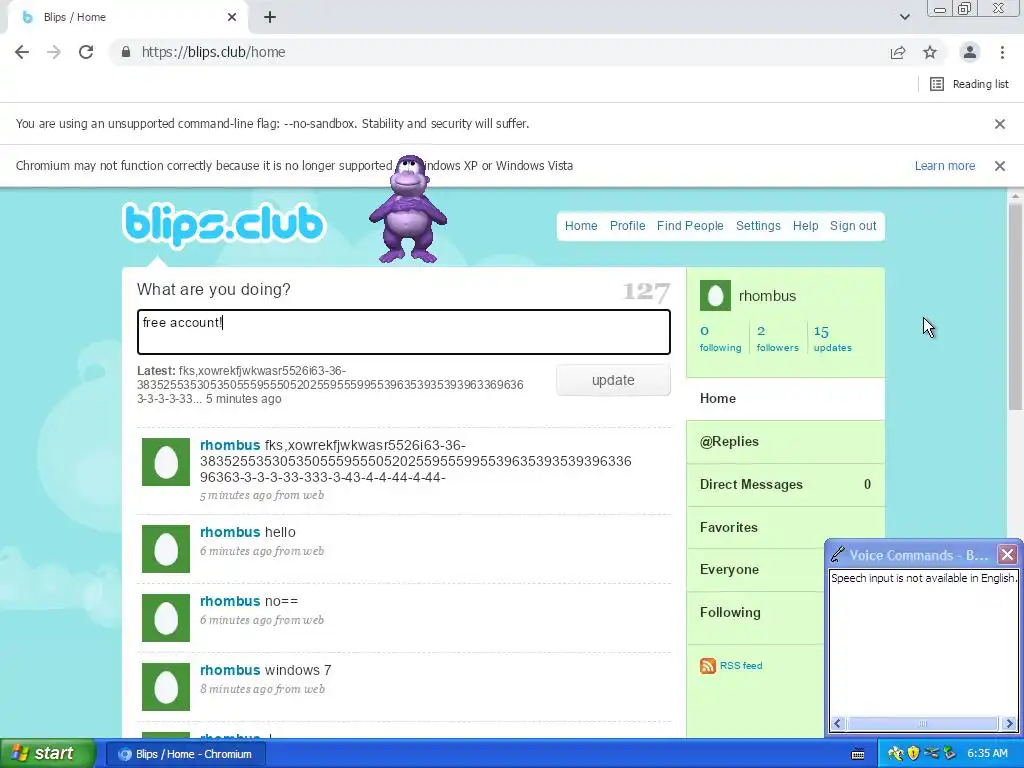
Task: Click the egg avatar beside the 'hello' post
Action: (166, 549)
